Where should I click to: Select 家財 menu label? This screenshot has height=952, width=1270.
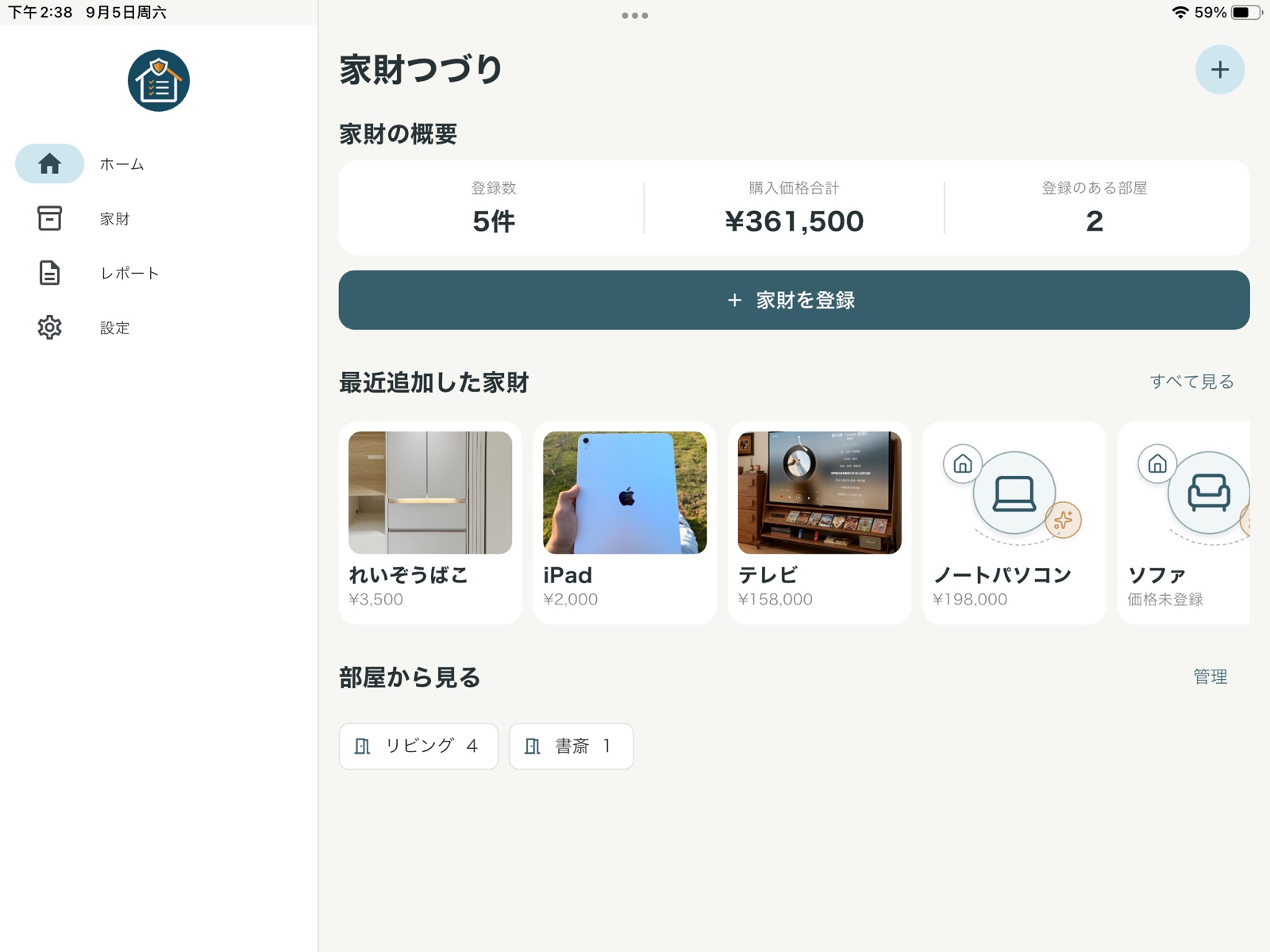[x=114, y=219]
